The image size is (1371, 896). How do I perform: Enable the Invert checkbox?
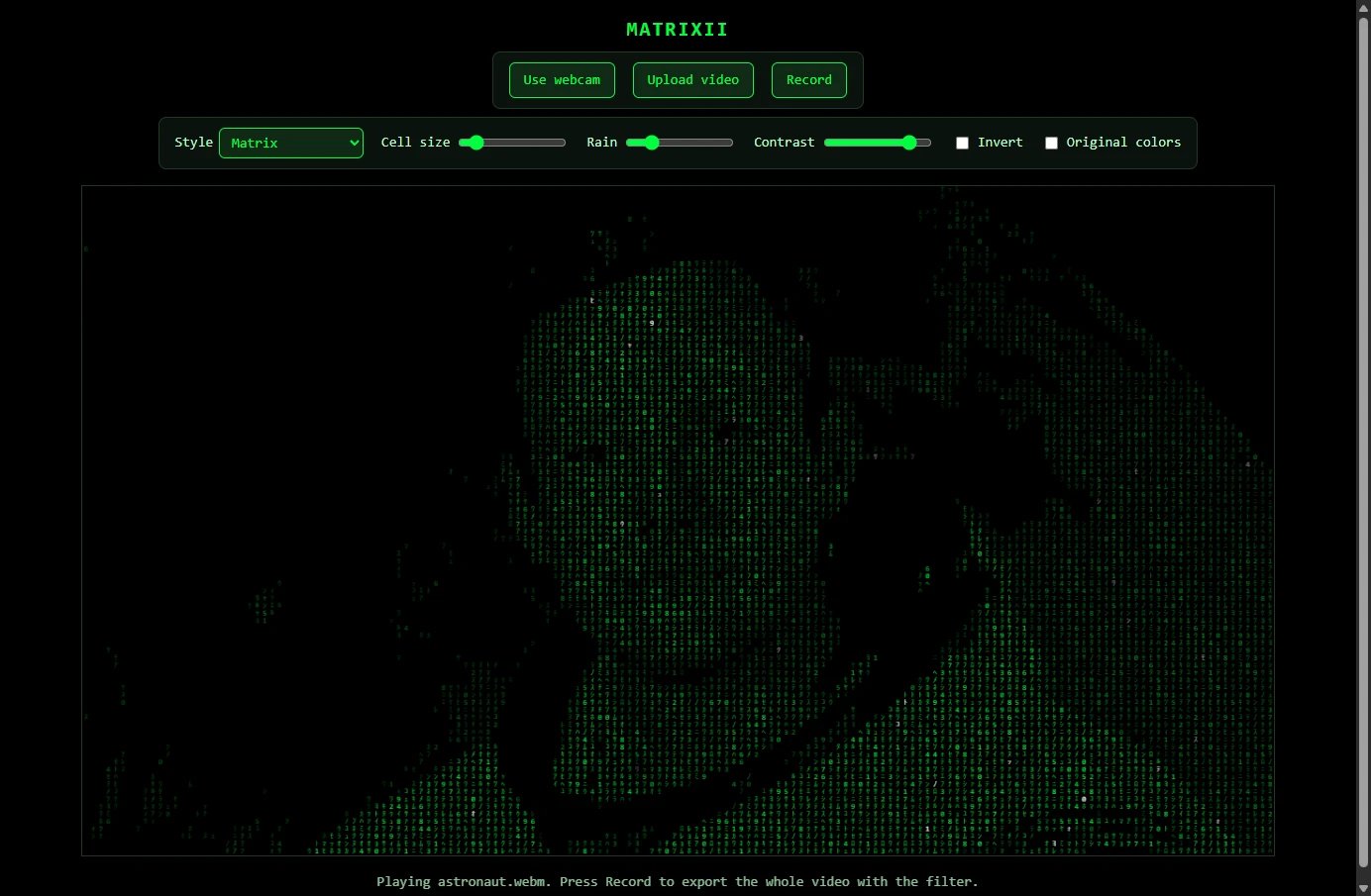click(962, 143)
